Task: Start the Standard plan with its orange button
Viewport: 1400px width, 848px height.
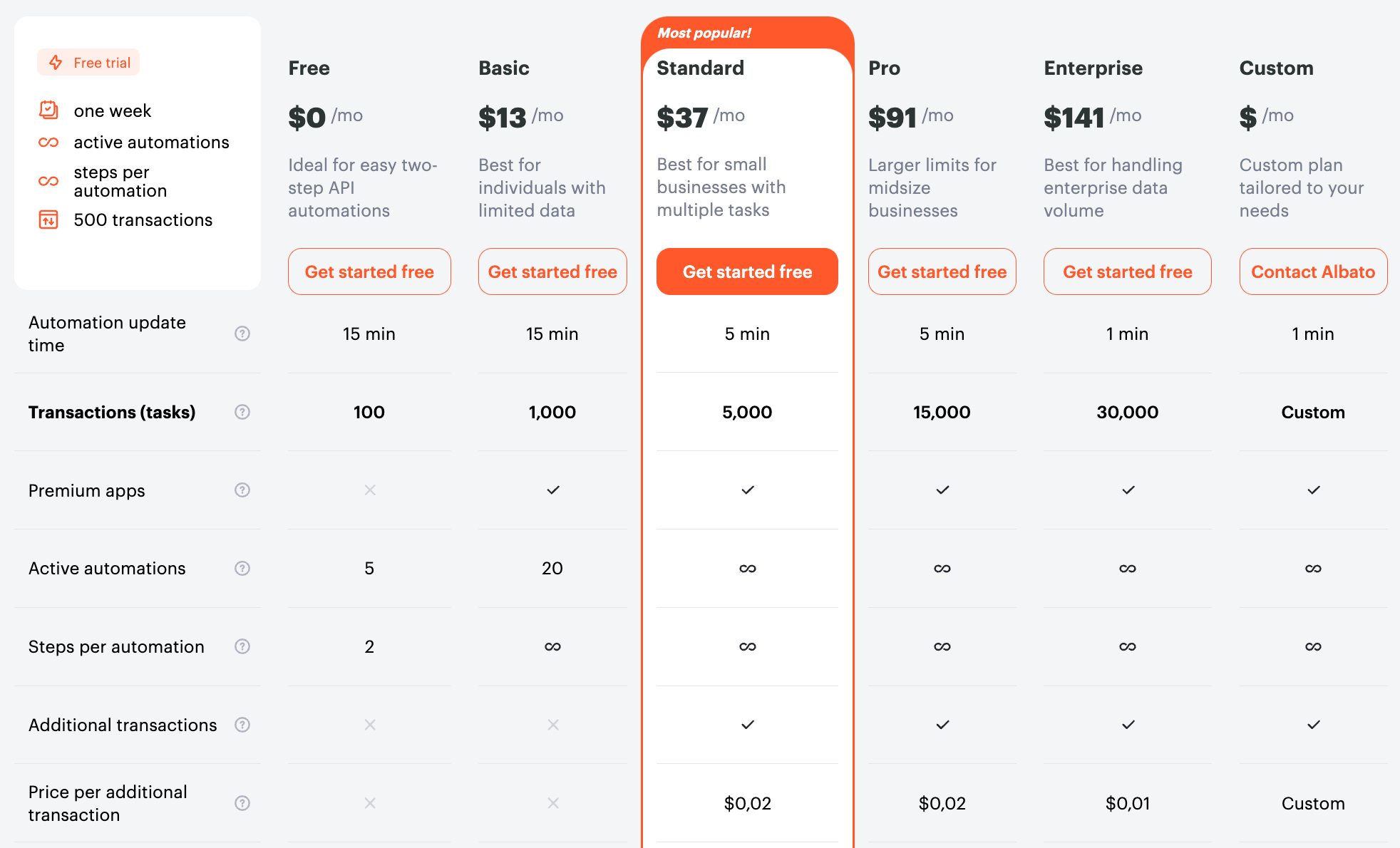Action: click(747, 272)
